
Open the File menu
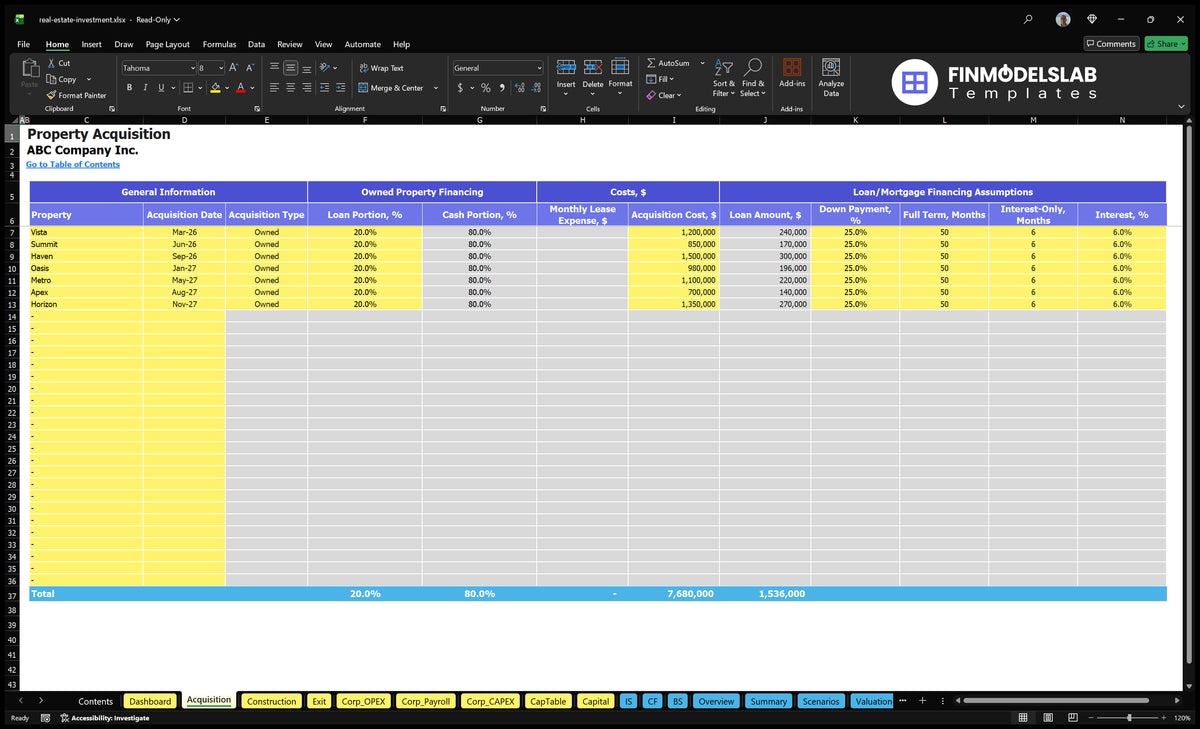point(23,44)
